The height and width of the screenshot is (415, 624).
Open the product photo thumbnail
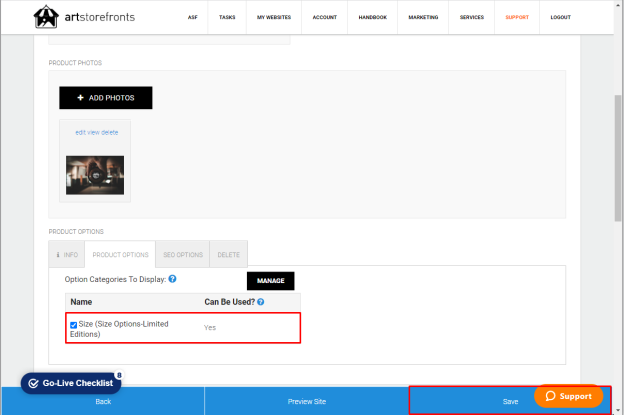(x=95, y=175)
